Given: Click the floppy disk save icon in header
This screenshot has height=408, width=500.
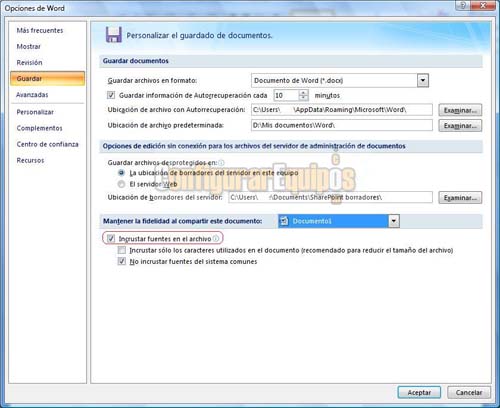Looking at the screenshot, I should pos(114,35).
